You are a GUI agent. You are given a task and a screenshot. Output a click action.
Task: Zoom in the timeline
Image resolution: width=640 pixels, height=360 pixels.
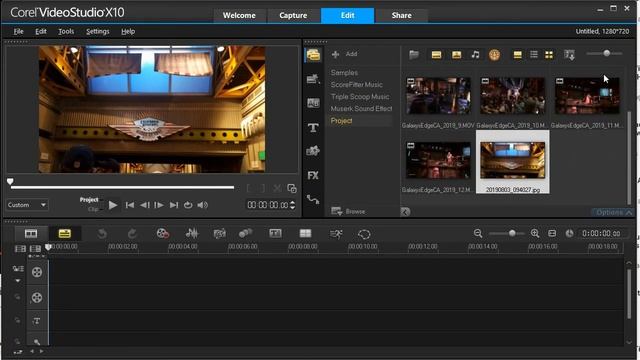coord(535,233)
